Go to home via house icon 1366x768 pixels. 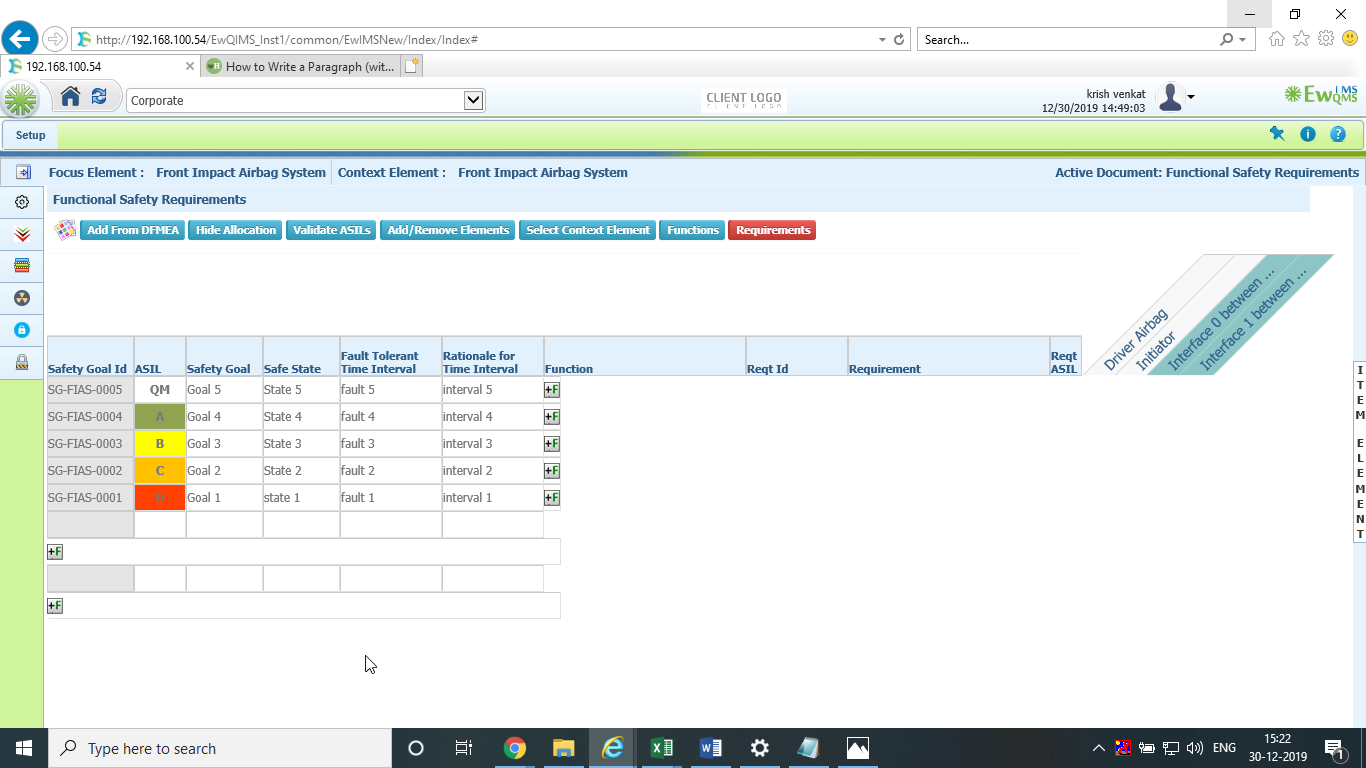[70, 97]
